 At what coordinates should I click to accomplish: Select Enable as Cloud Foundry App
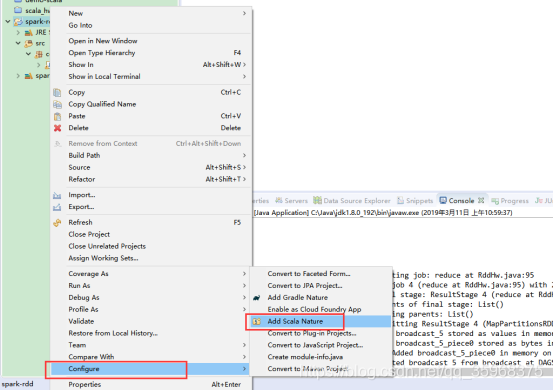point(321,310)
